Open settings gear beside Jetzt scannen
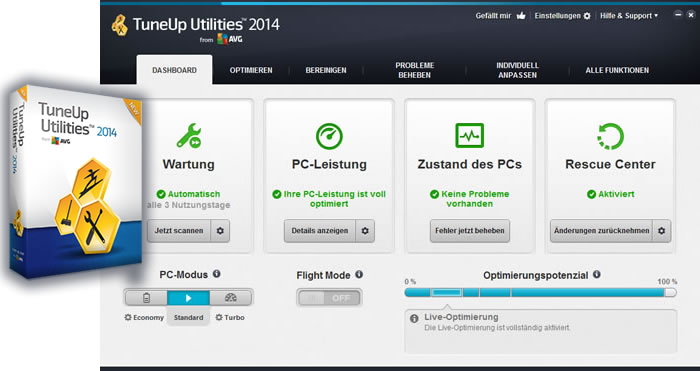This screenshot has width=700, height=371. coord(220,231)
